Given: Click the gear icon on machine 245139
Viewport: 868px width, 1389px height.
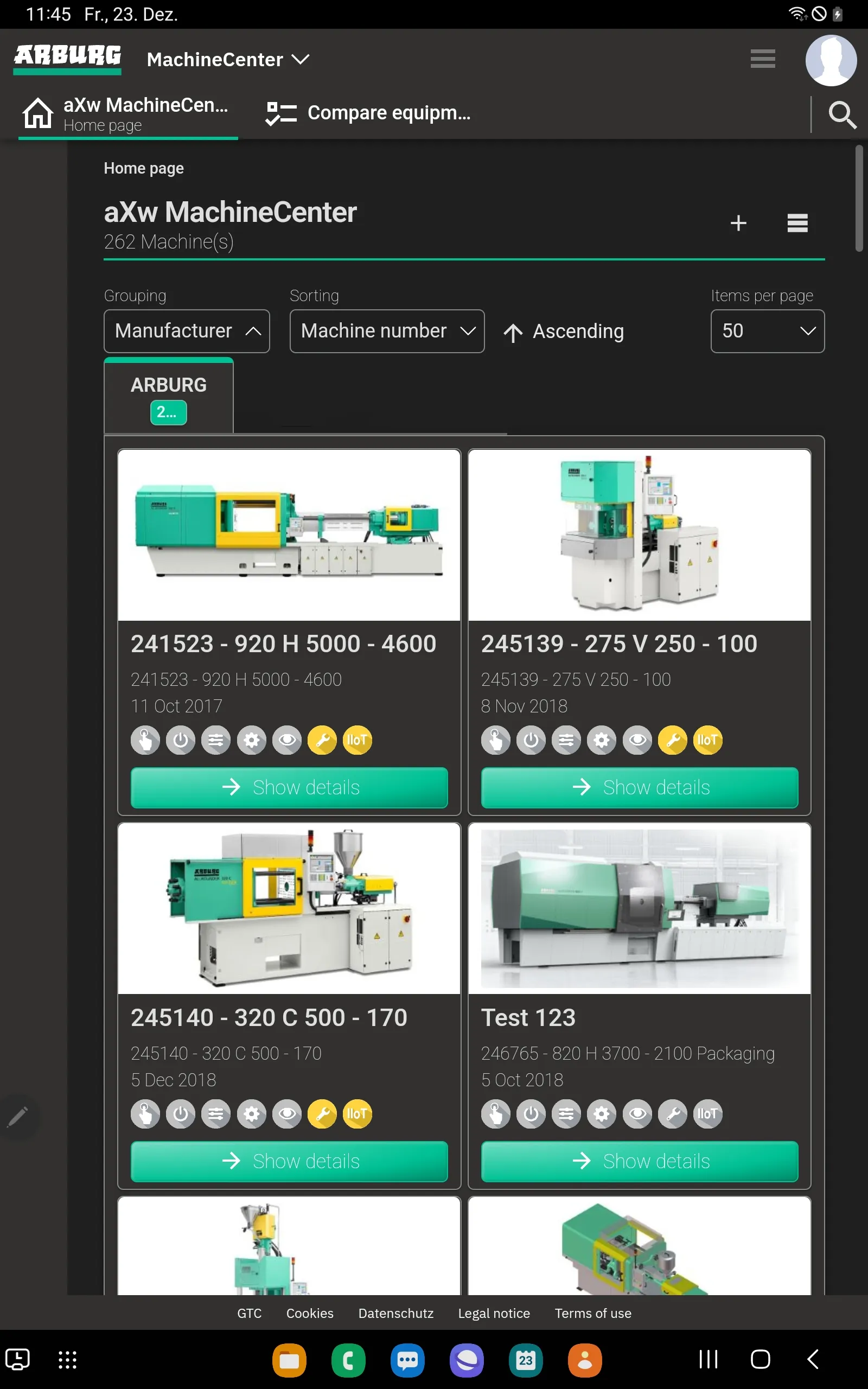Looking at the screenshot, I should click(602, 740).
